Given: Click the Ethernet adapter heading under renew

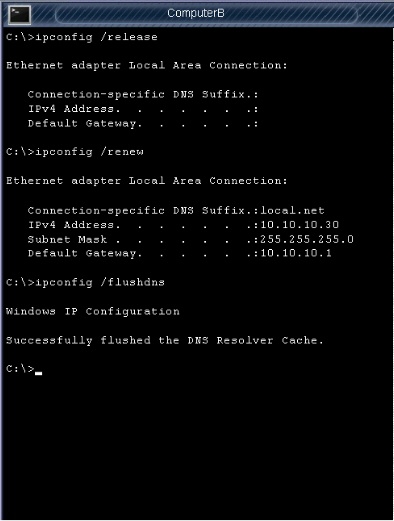Looking at the screenshot, I should [x=147, y=181].
